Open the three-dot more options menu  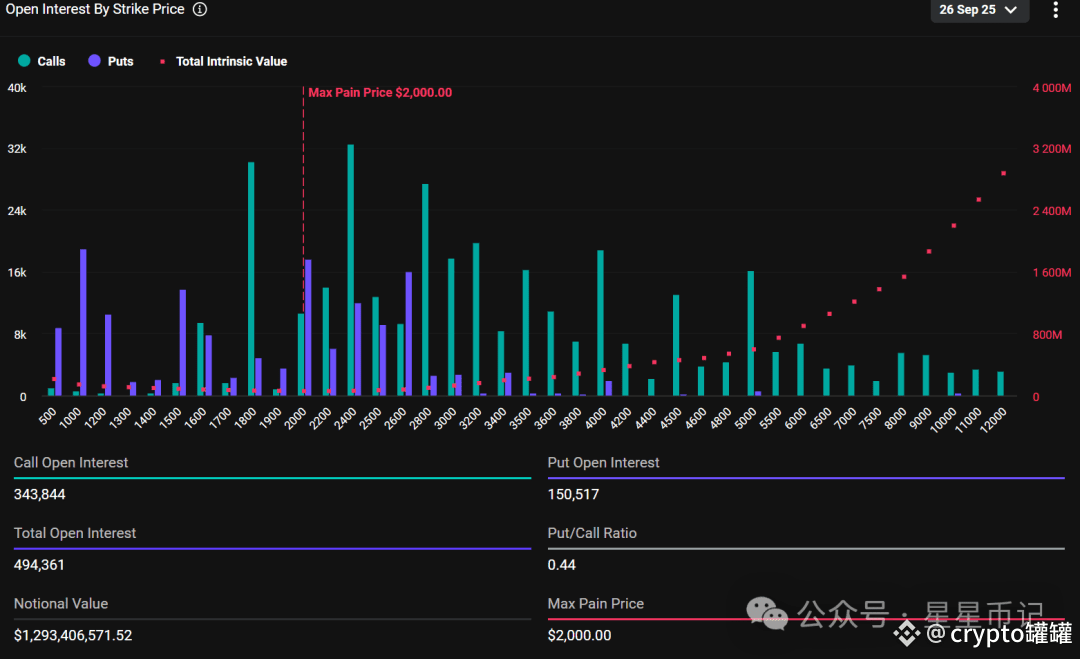coord(1055,10)
